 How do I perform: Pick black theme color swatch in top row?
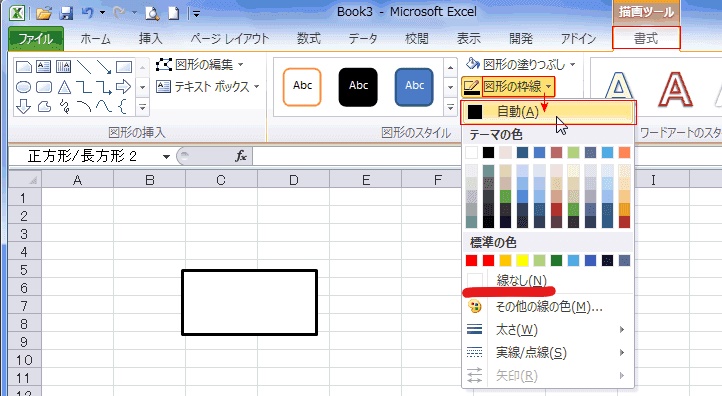(489, 152)
